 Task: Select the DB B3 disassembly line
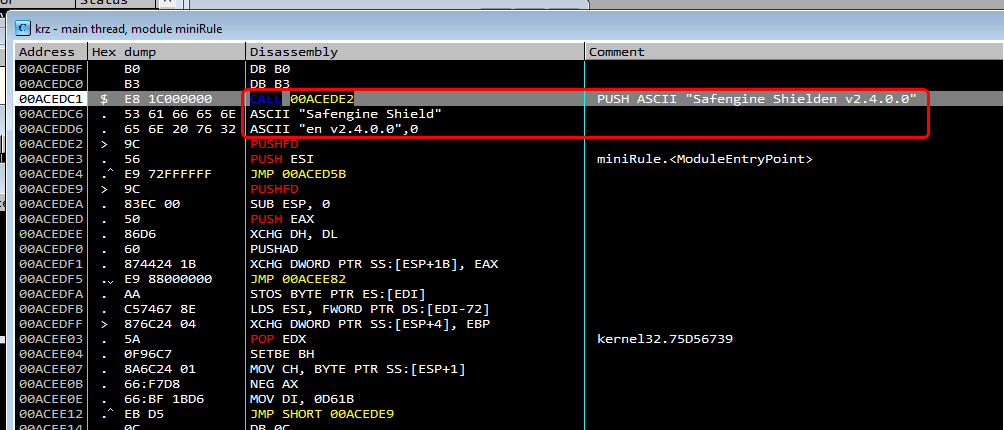(x=270, y=84)
